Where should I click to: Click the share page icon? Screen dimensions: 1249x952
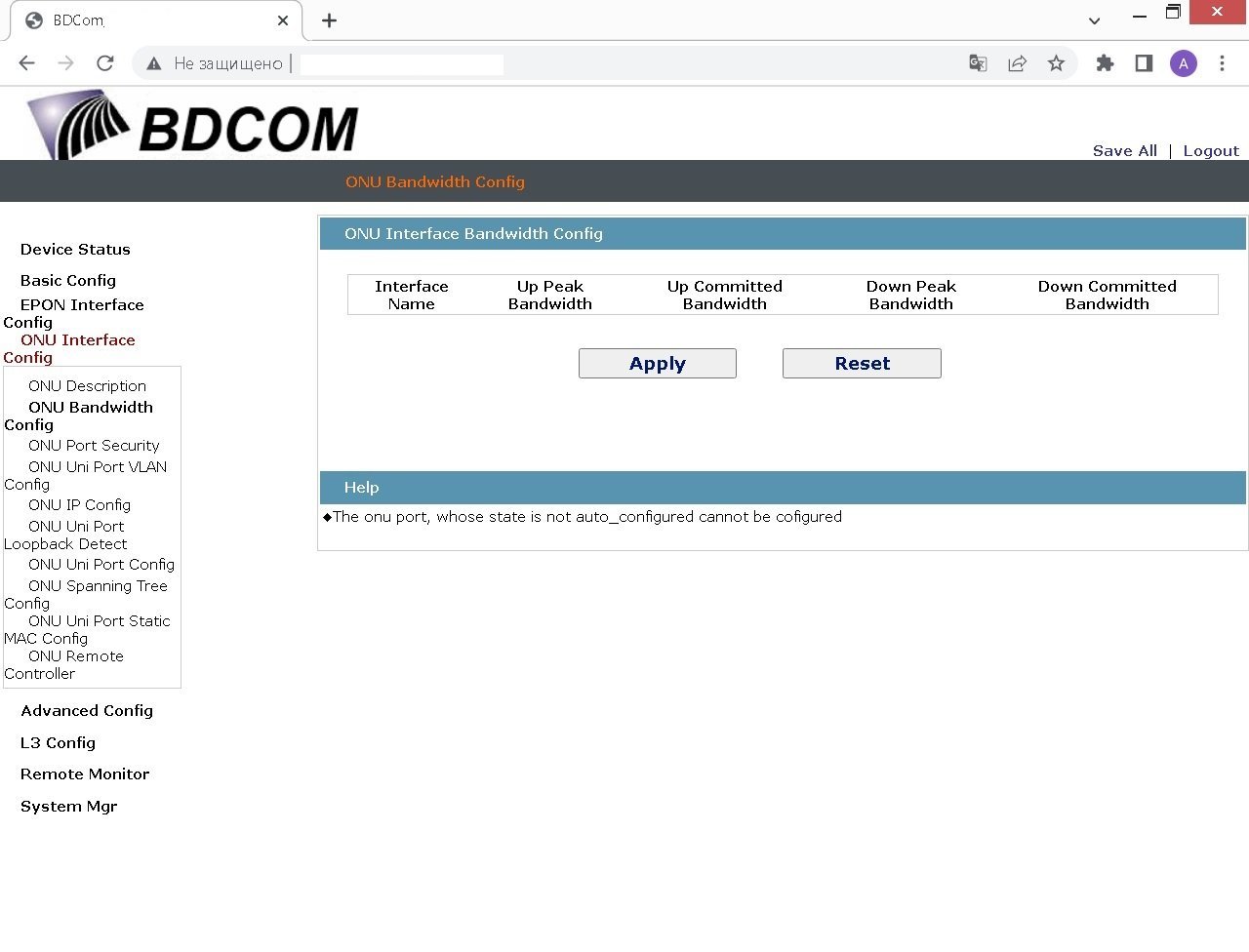1017,63
